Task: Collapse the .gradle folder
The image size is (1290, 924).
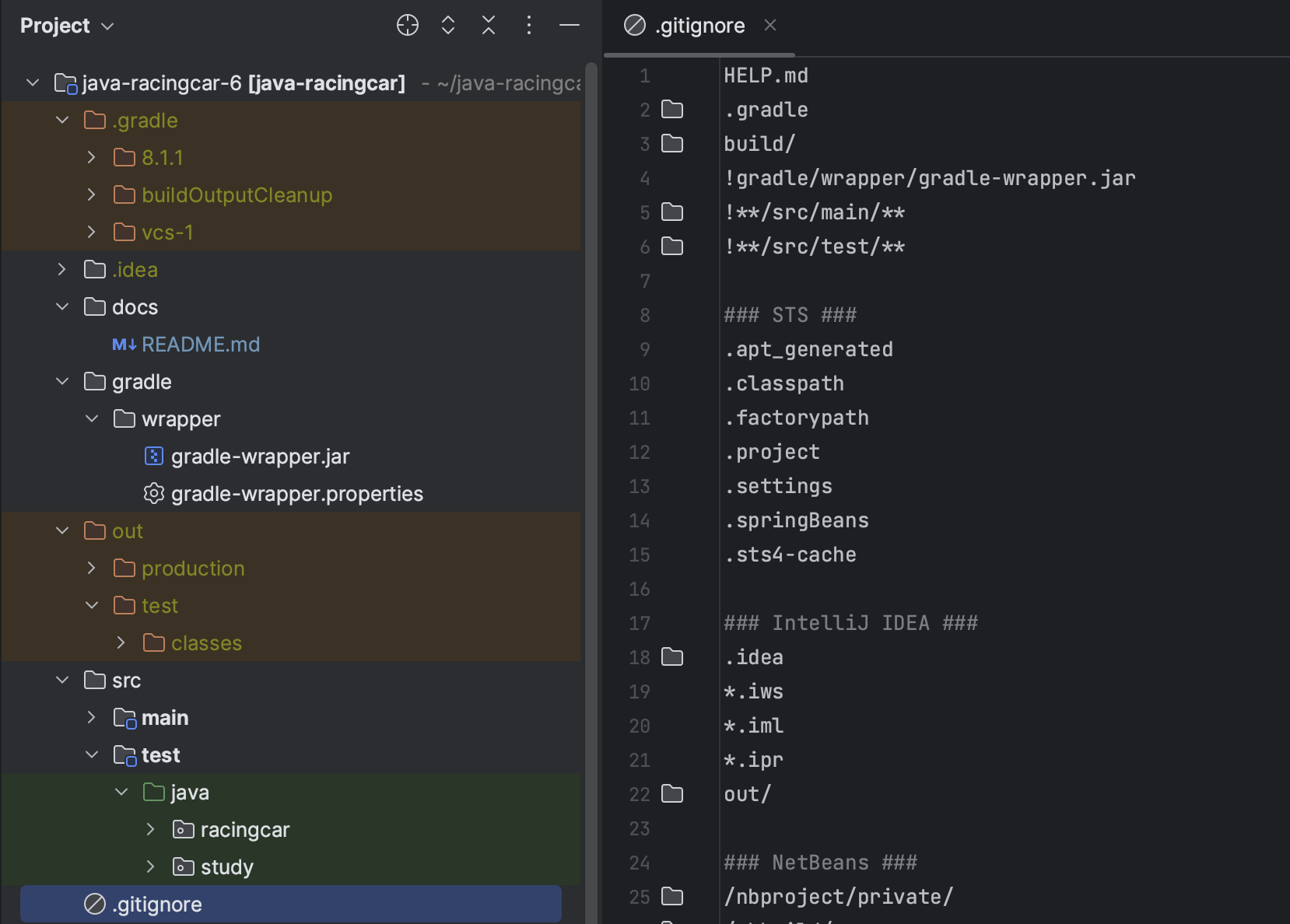Action: click(62, 120)
